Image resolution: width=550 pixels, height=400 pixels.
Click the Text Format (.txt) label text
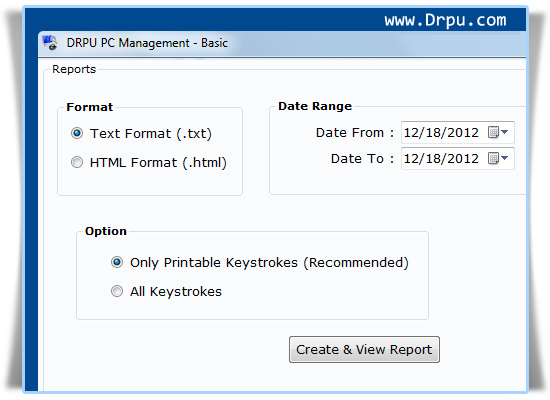150,134
